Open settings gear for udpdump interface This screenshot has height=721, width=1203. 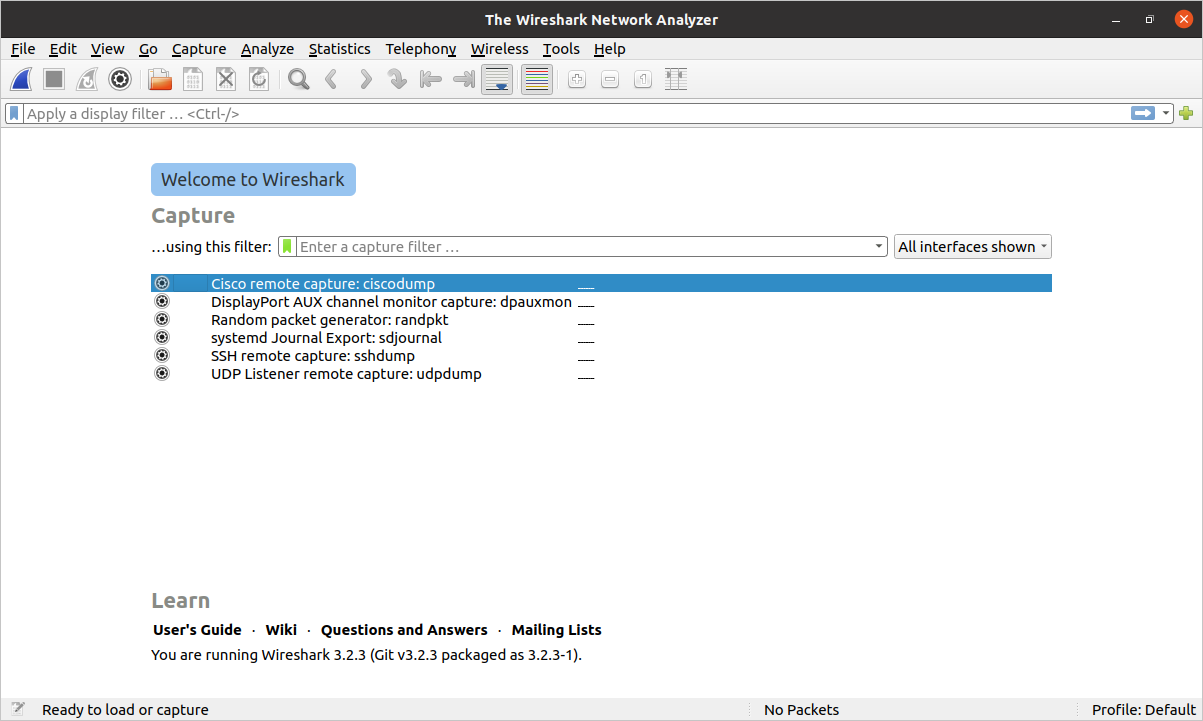tap(162, 373)
